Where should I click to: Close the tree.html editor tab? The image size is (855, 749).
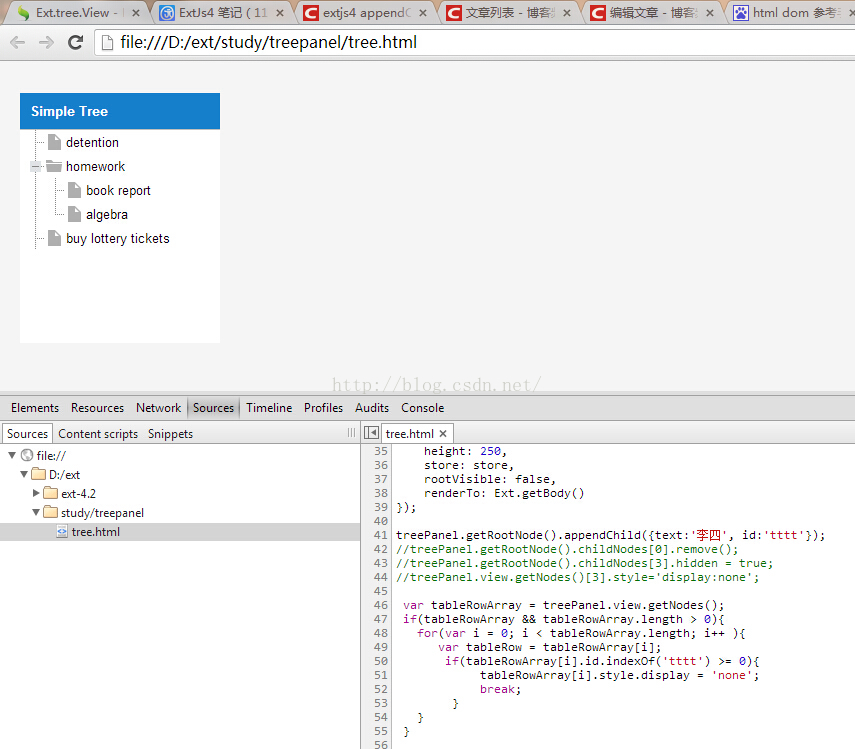443,433
